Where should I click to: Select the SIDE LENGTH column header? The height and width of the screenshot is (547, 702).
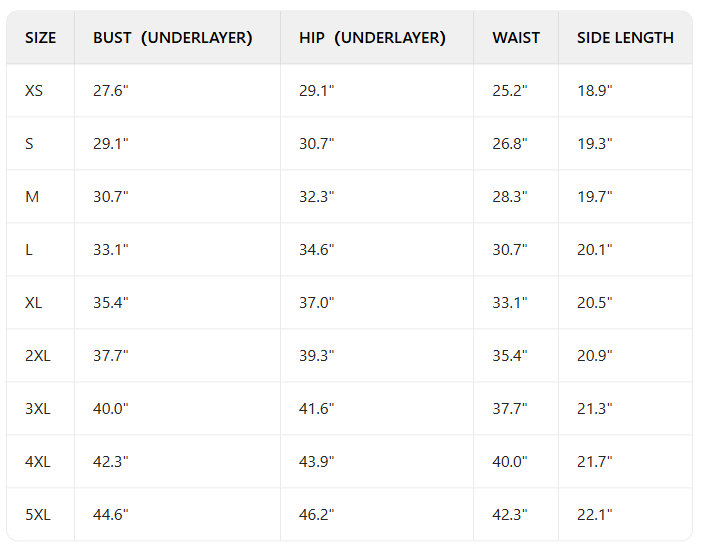[625, 38]
